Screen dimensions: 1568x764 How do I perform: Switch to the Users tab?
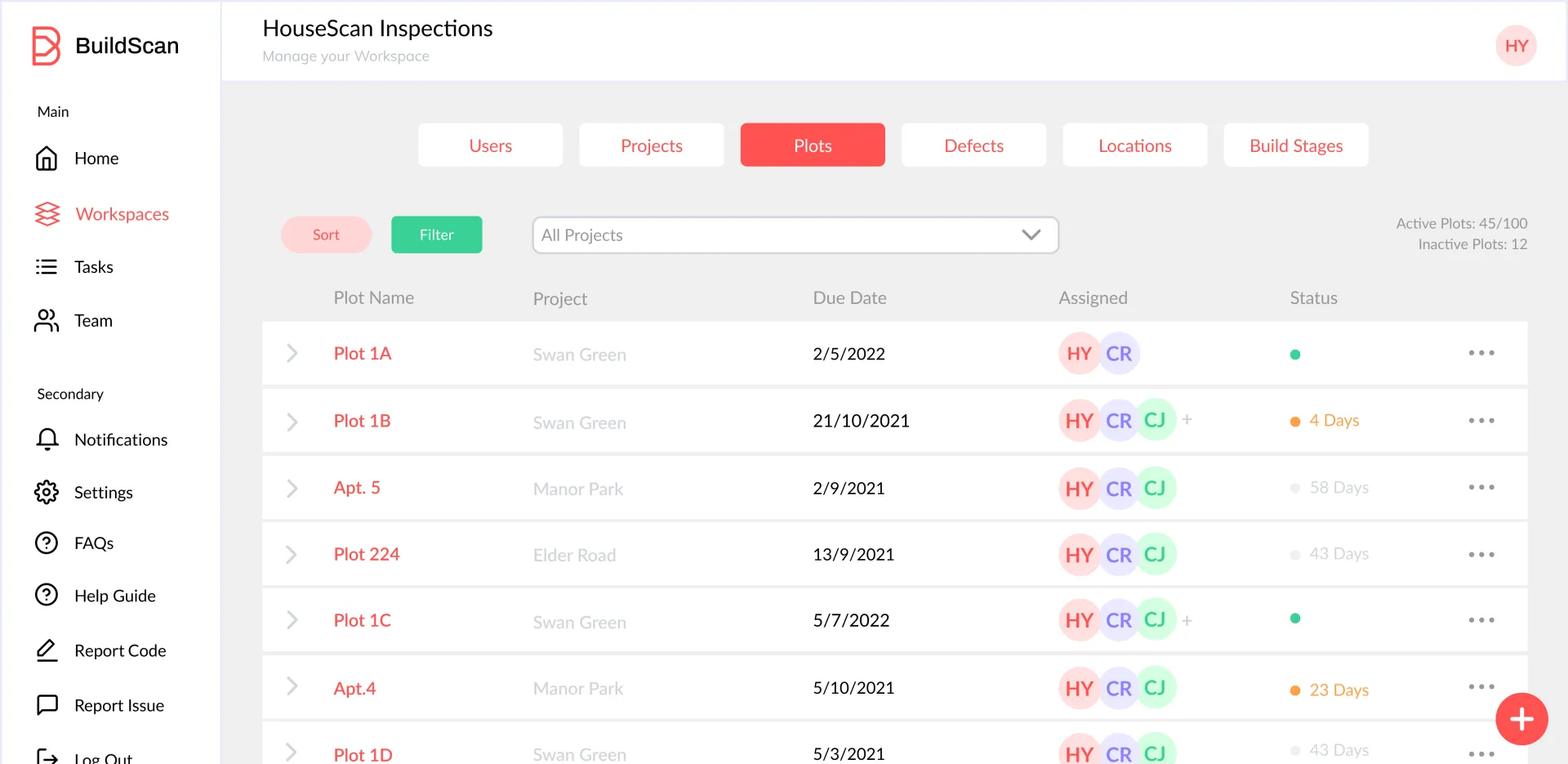[490, 145]
